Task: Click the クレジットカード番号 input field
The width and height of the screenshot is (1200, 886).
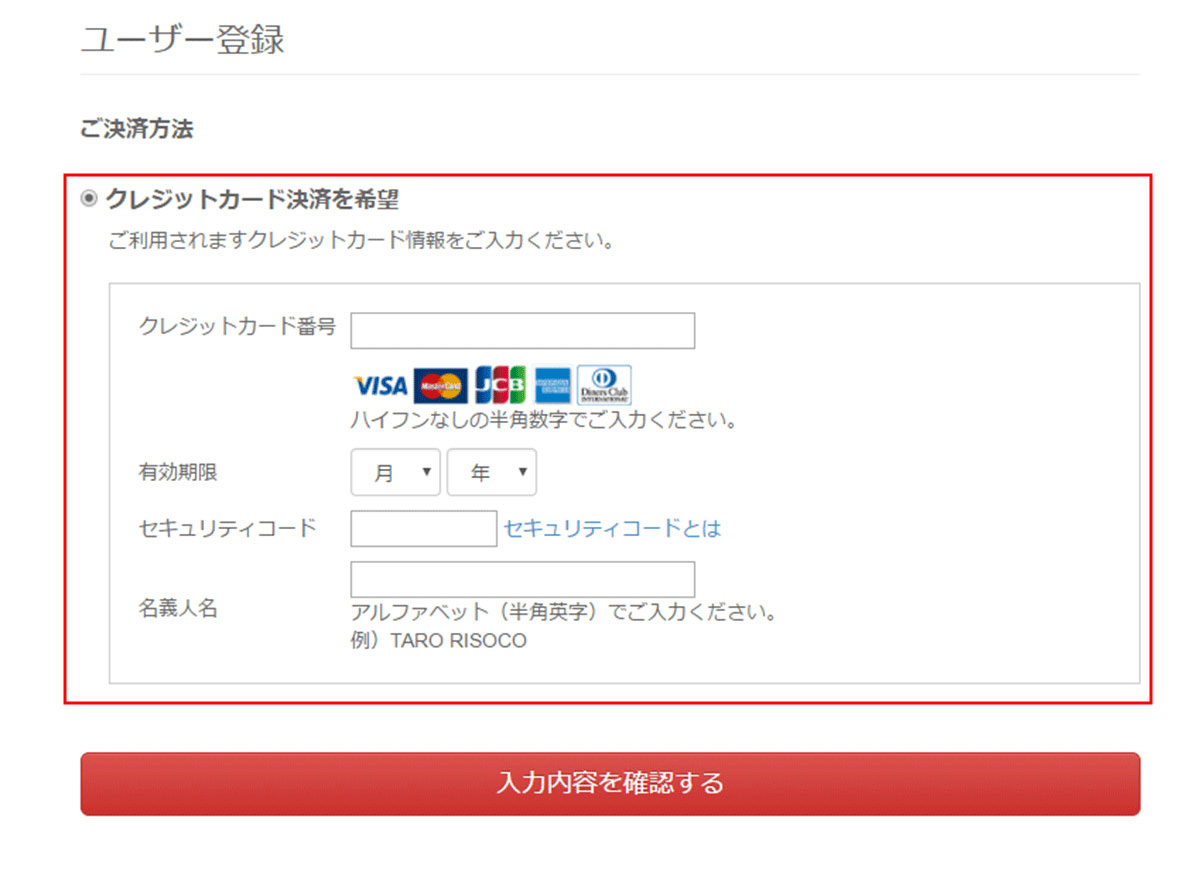Action: pos(523,331)
